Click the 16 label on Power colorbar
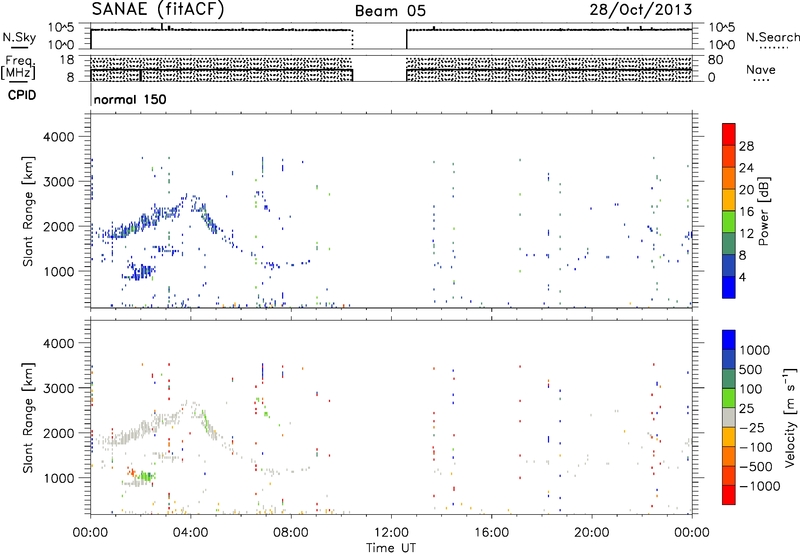800x554 pixels. 746,212
